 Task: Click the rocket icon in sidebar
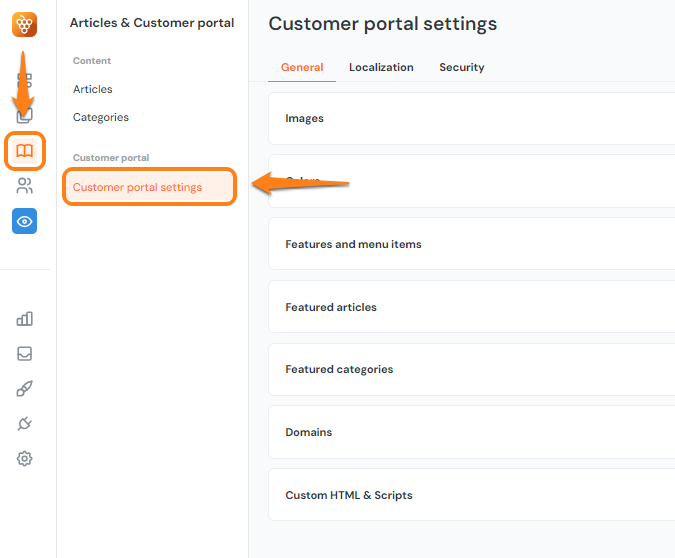(25, 388)
